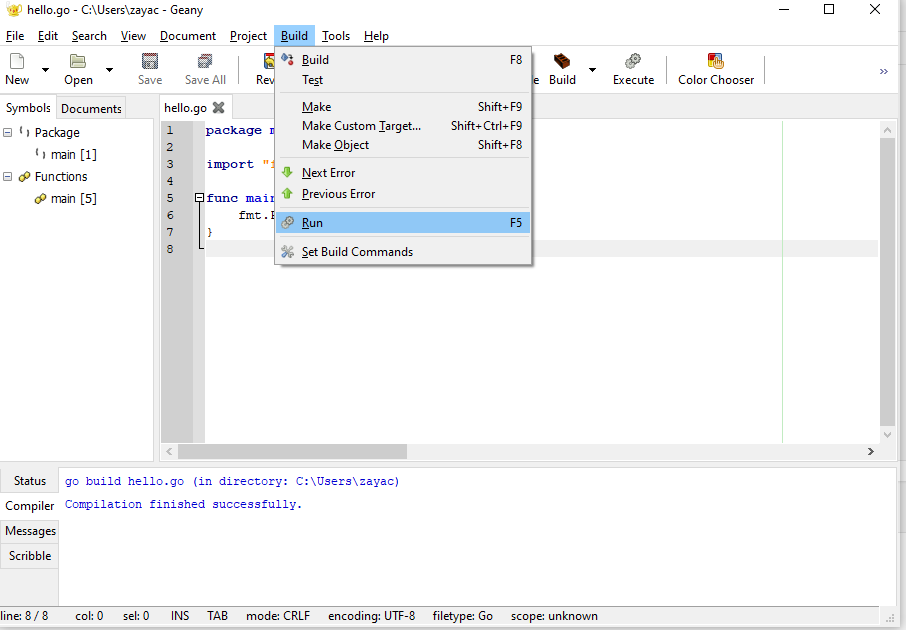The width and height of the screenshot is (906, 630).
Task: Switch to the Documents sidebar tab
Action: tap(91, 109)
